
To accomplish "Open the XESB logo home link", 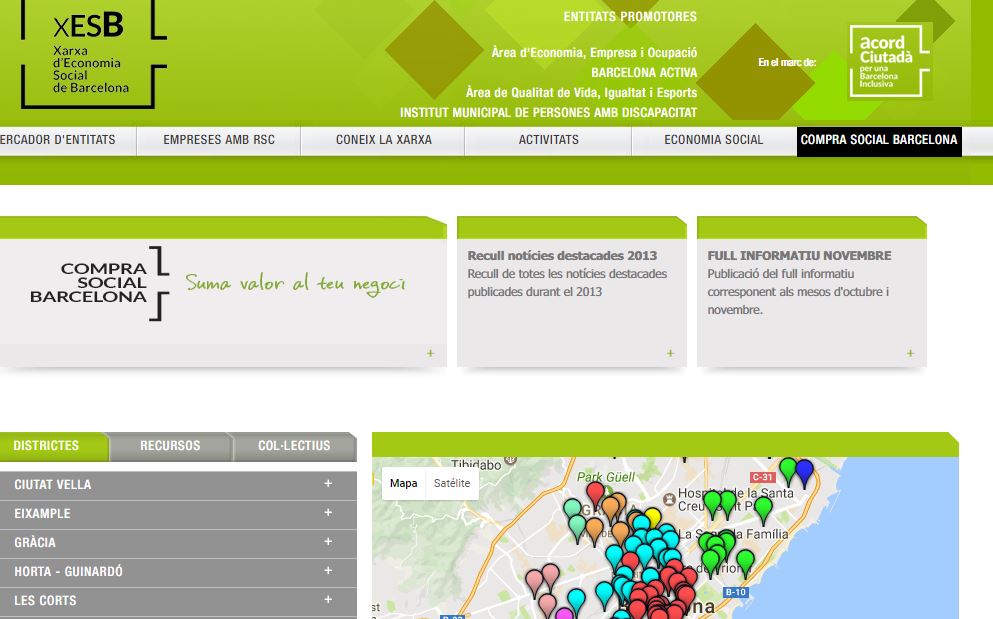I will [x=94, y=54].
